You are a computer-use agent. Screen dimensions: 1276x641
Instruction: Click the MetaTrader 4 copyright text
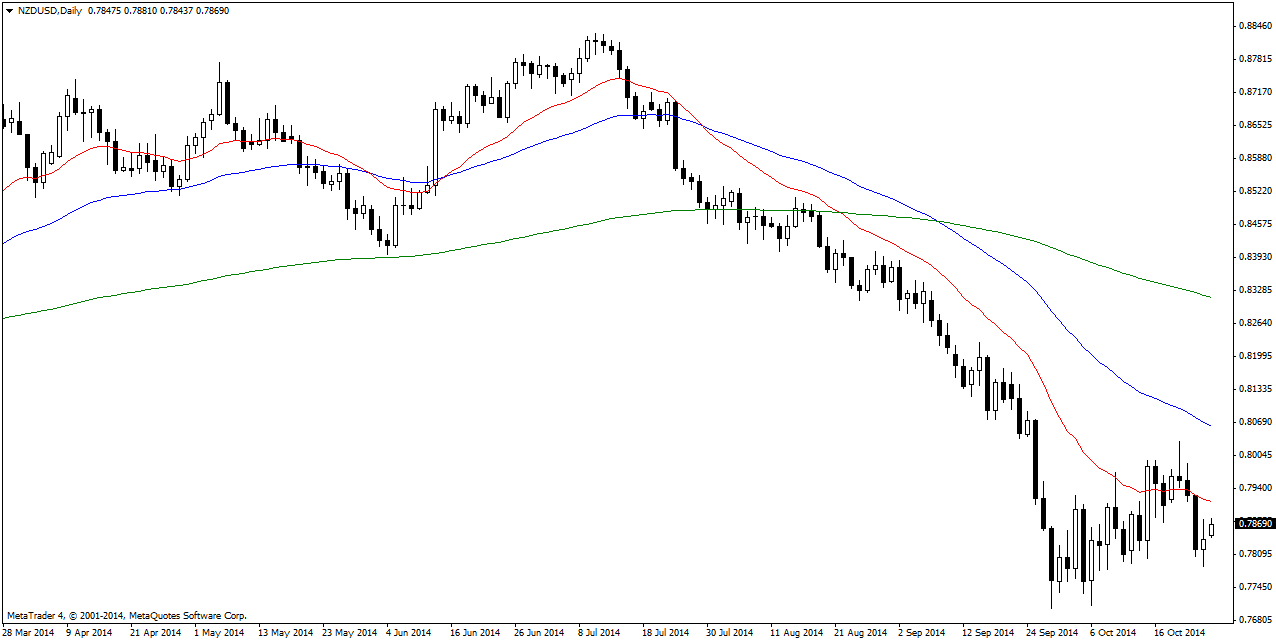coord(126,615)
